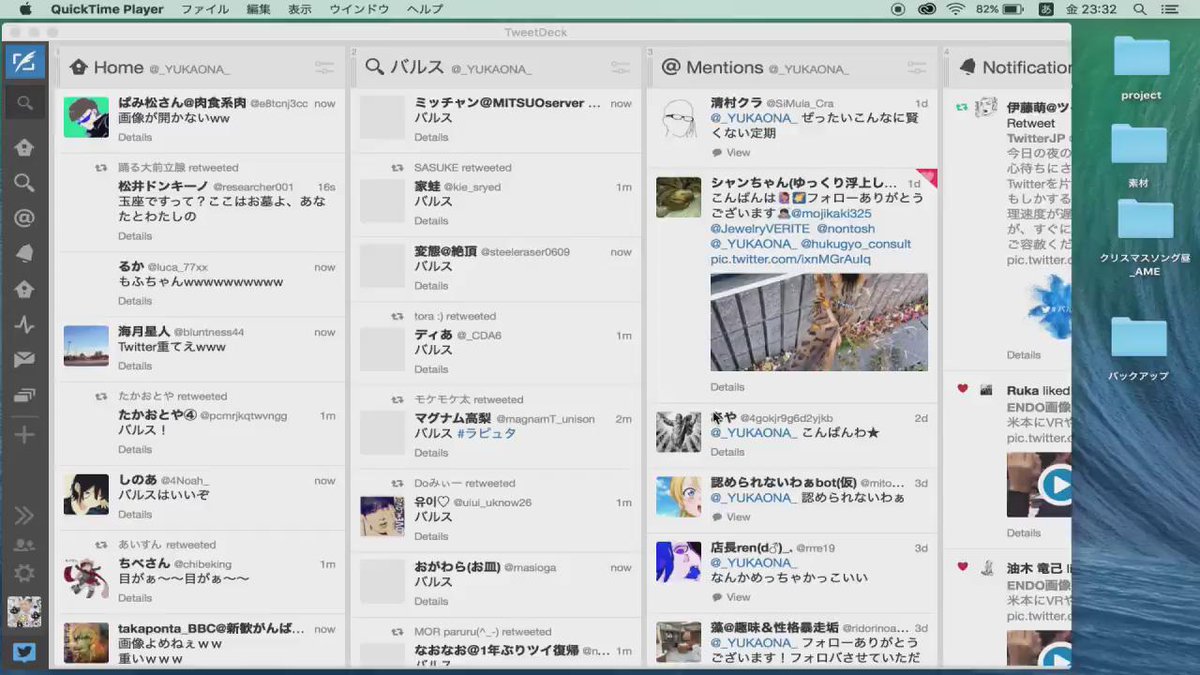1200x675 pixels.
Task: Click しのあ profile avatar
Action: (x=86, y=494)
